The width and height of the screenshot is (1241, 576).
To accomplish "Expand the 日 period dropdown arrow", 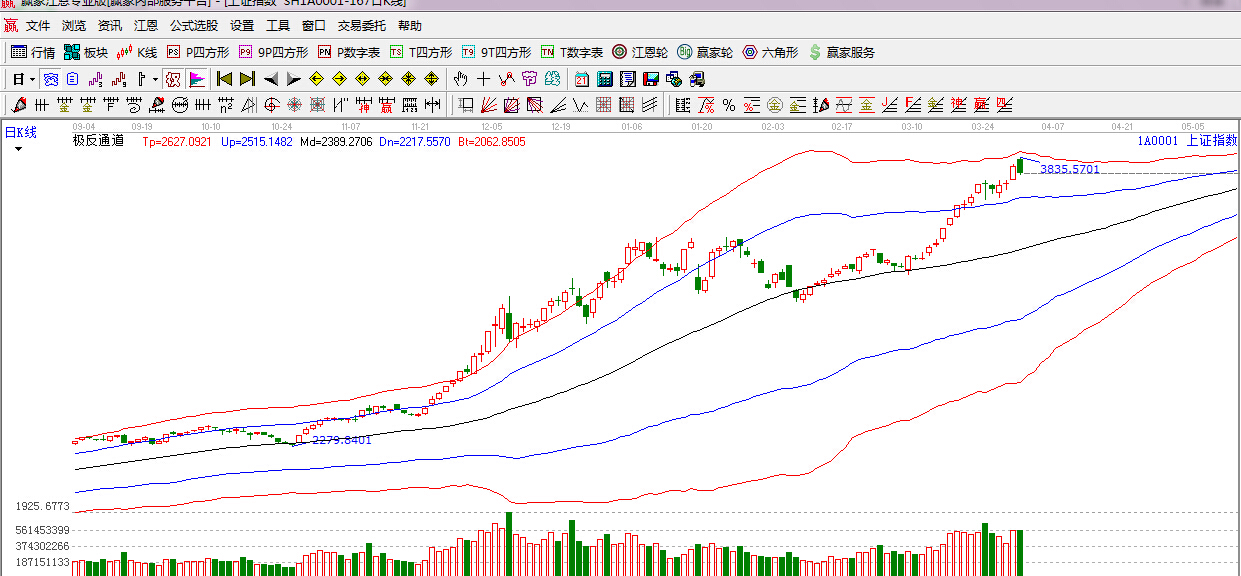I will (x=32, y=79).
